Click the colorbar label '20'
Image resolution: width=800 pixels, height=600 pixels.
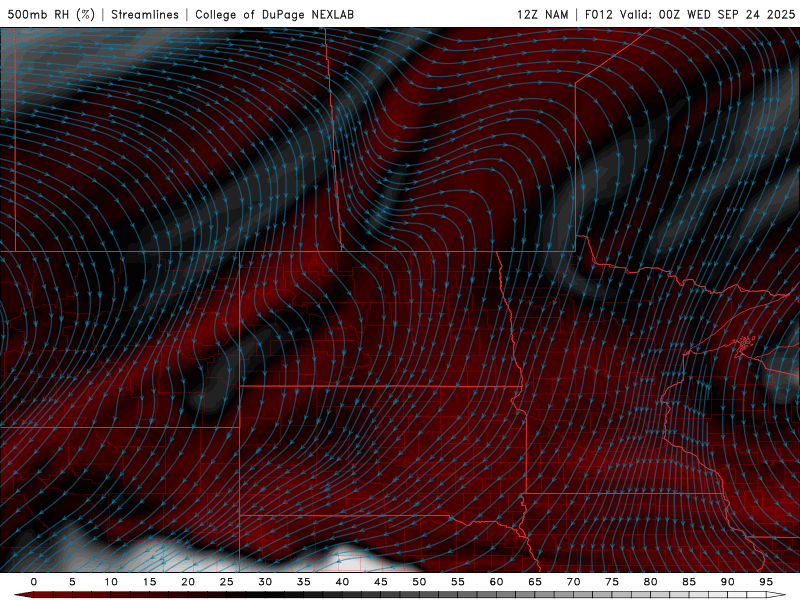[x=188, y=582]
